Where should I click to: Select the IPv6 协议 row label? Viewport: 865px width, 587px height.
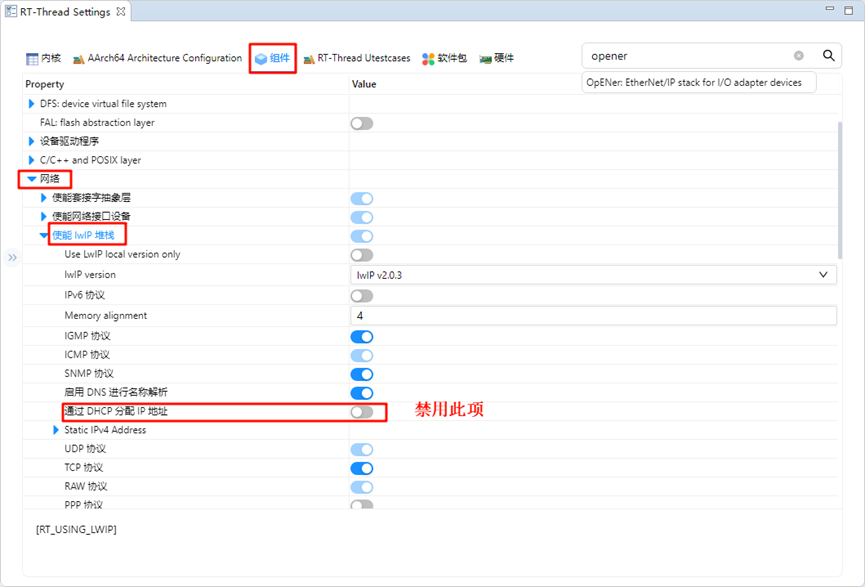point(84,295)
